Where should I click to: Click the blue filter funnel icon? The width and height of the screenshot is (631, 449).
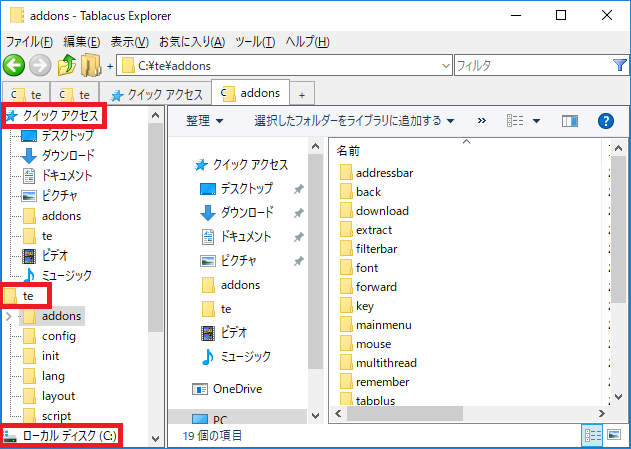[x=620, y=65]
